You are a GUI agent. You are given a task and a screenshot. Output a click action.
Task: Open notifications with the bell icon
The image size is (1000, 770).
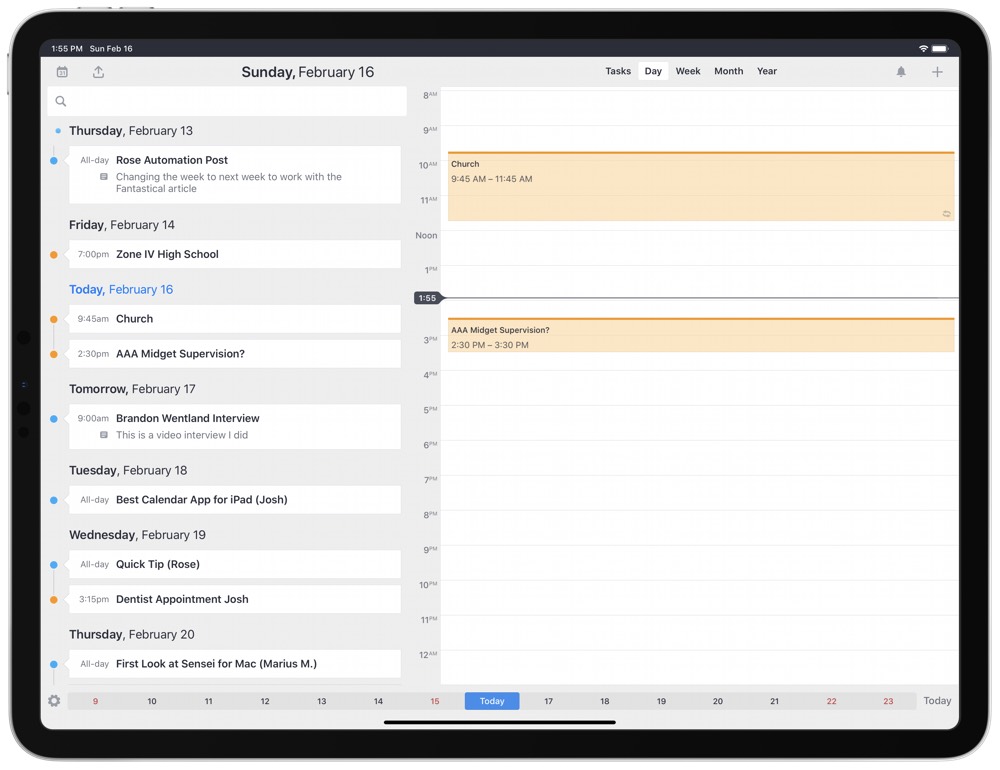click(x=901, y=71)
